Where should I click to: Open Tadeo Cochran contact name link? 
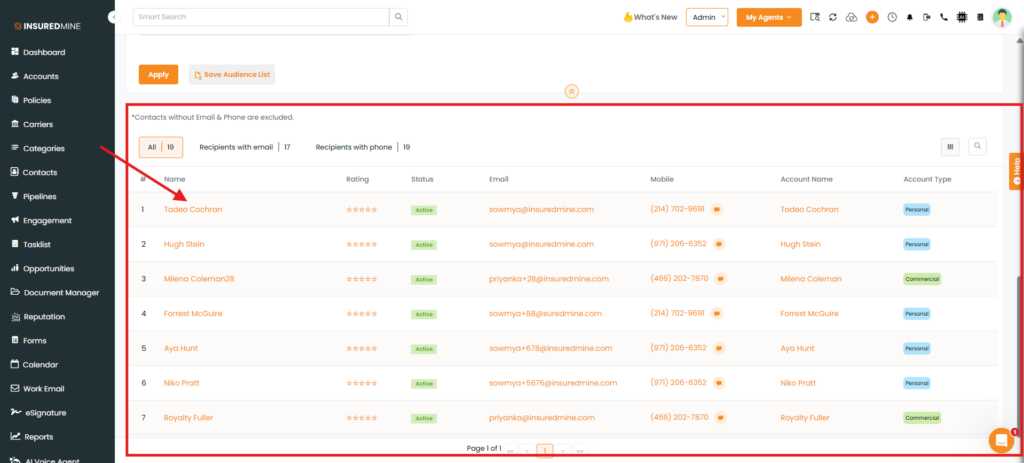point(193,210)
